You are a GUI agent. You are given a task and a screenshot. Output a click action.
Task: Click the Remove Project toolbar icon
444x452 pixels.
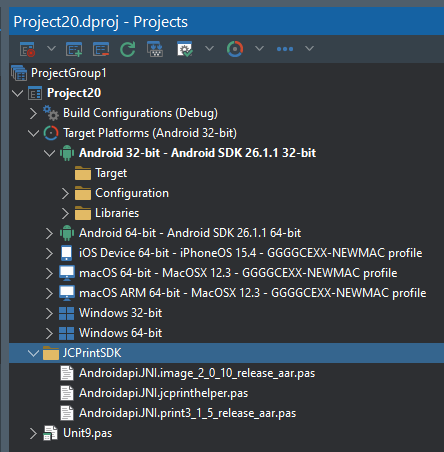tap(101, 49)
